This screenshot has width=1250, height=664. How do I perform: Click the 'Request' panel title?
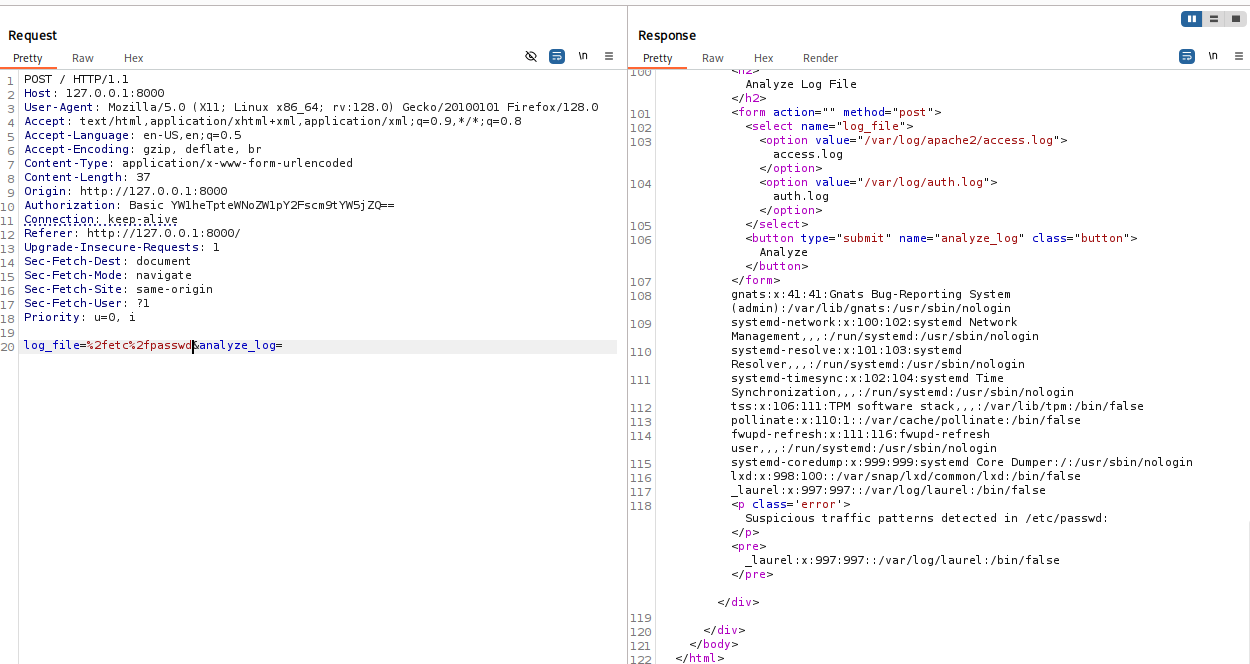click(33, 36)
